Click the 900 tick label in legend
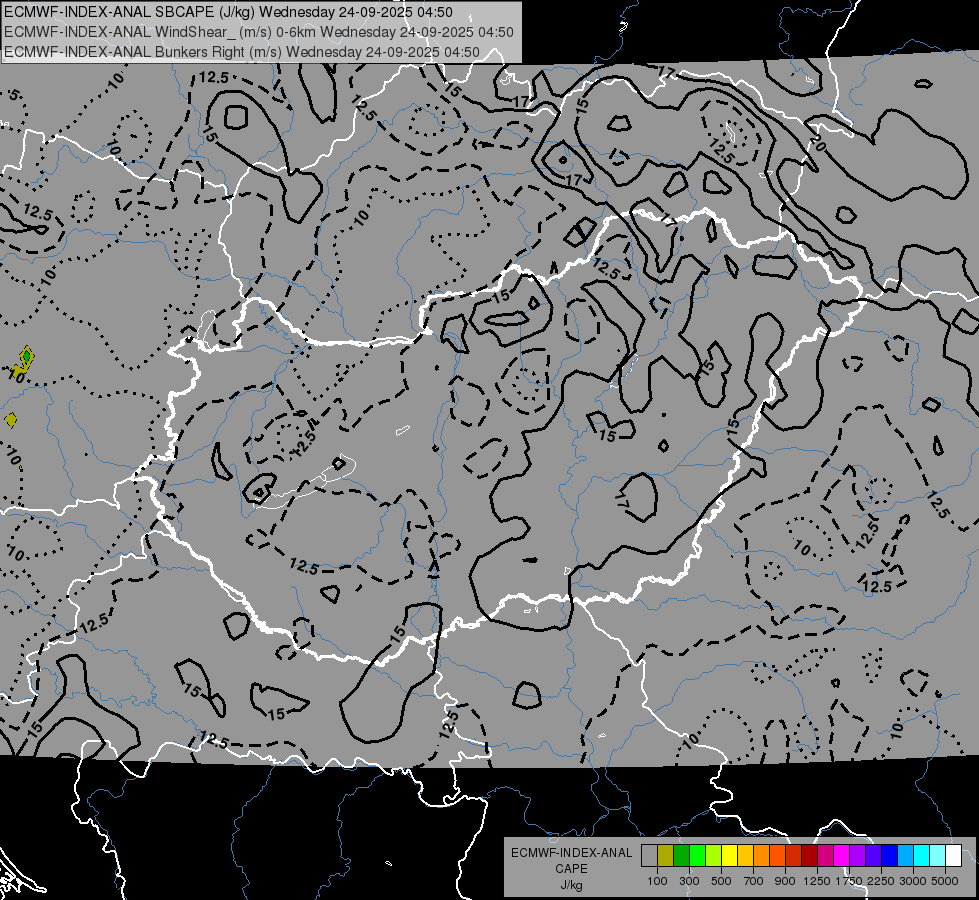 [785, 881]
